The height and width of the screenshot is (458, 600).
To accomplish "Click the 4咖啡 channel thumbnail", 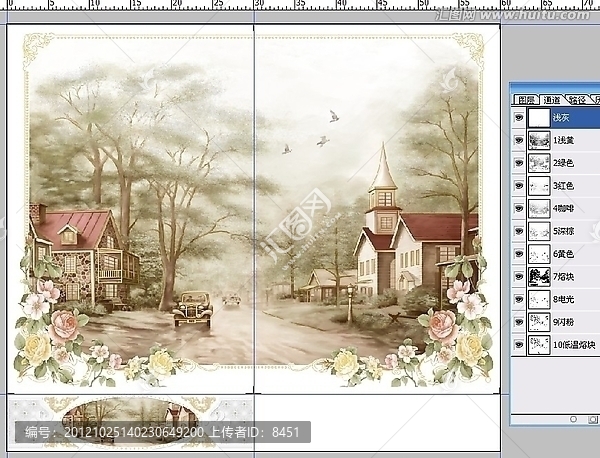I will click(539, 208).
